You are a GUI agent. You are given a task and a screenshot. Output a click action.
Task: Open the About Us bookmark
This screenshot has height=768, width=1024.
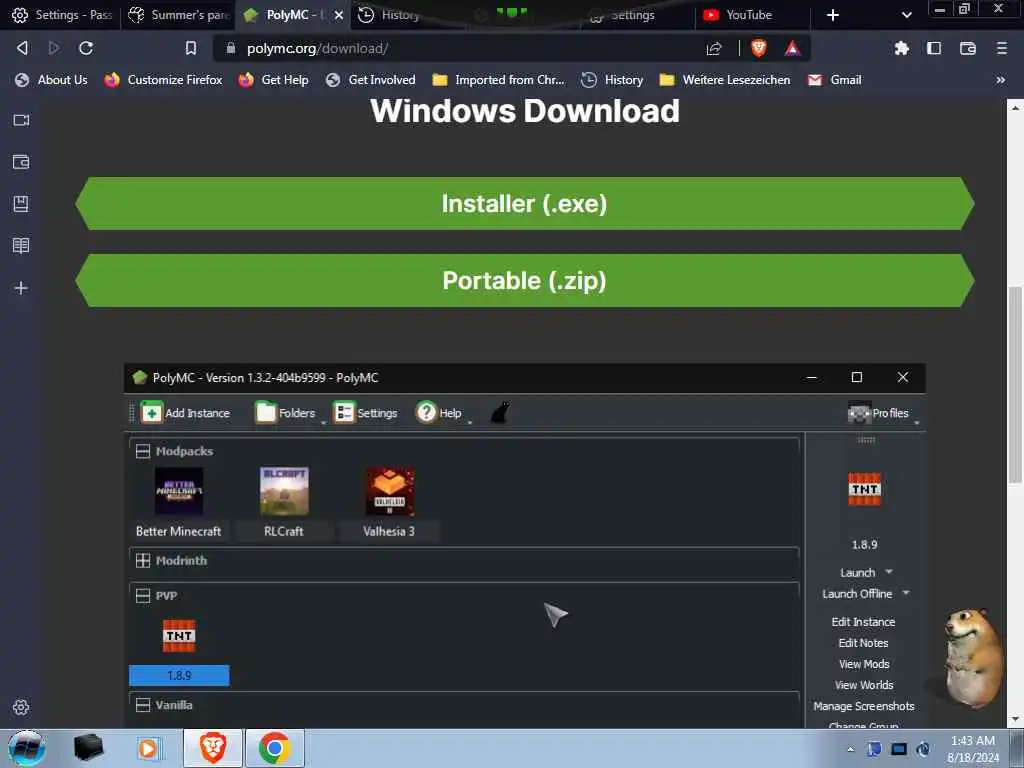pyautogui.click(x=52, y=80)
